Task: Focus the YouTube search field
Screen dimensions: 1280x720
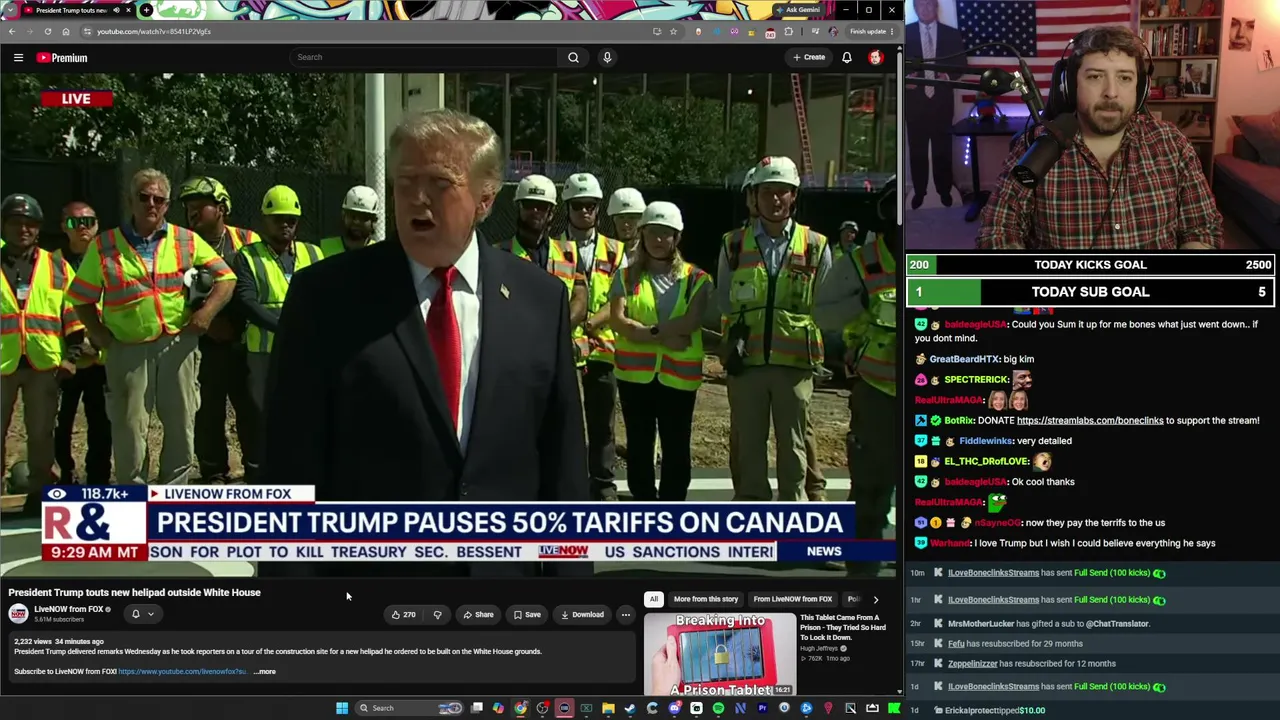Action: (x=425, y=57)
